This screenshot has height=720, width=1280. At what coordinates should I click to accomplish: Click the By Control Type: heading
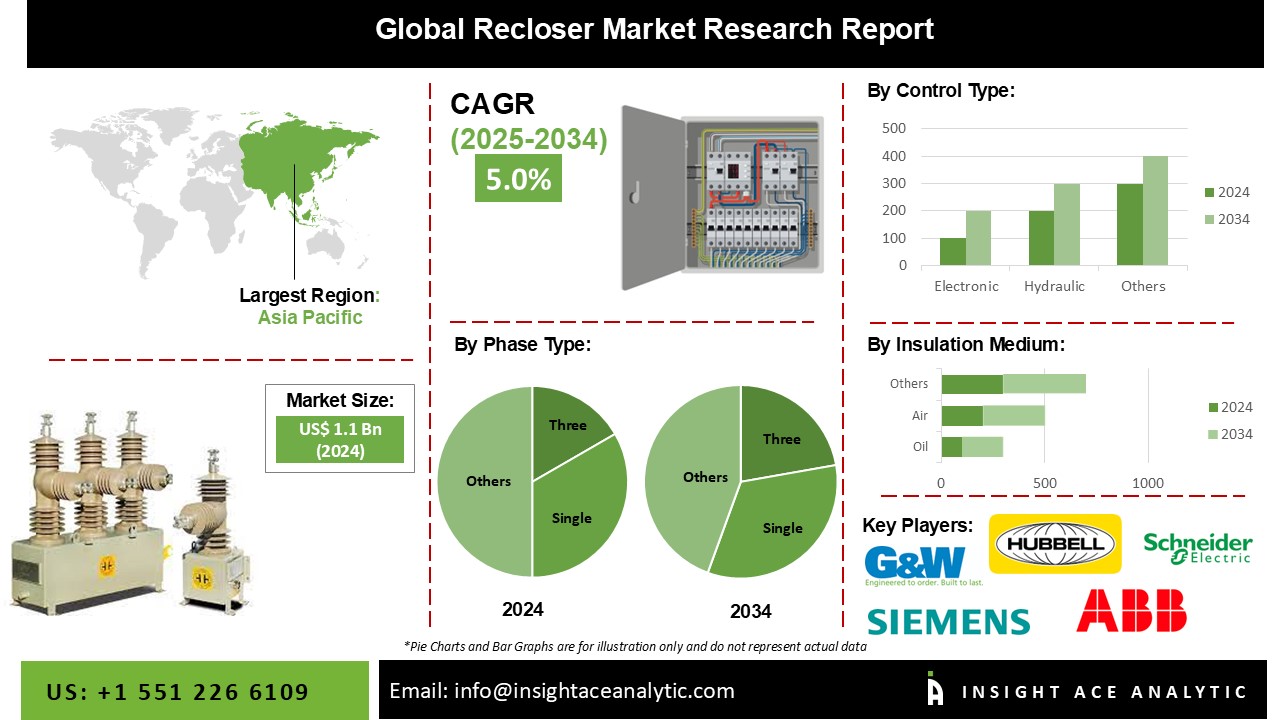pyautogui.click(x=940, y=91)
